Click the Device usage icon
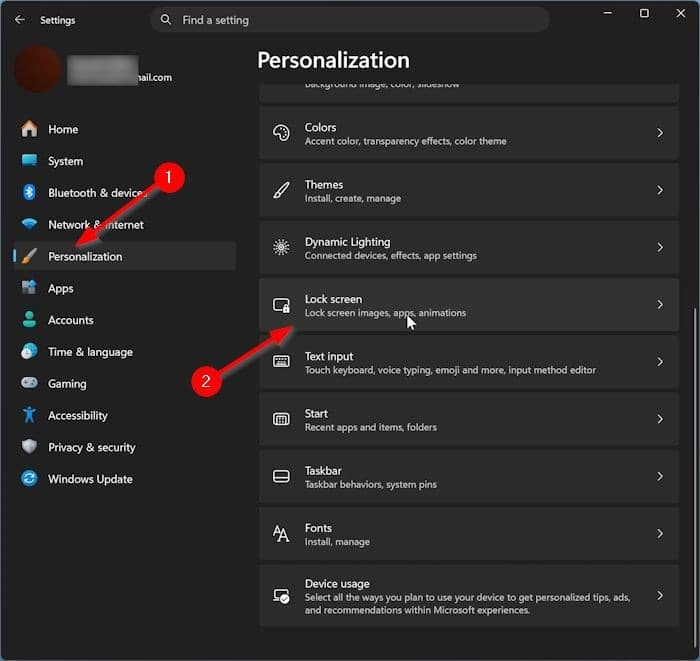The image size is (700, 661). [x=281, y=596]
